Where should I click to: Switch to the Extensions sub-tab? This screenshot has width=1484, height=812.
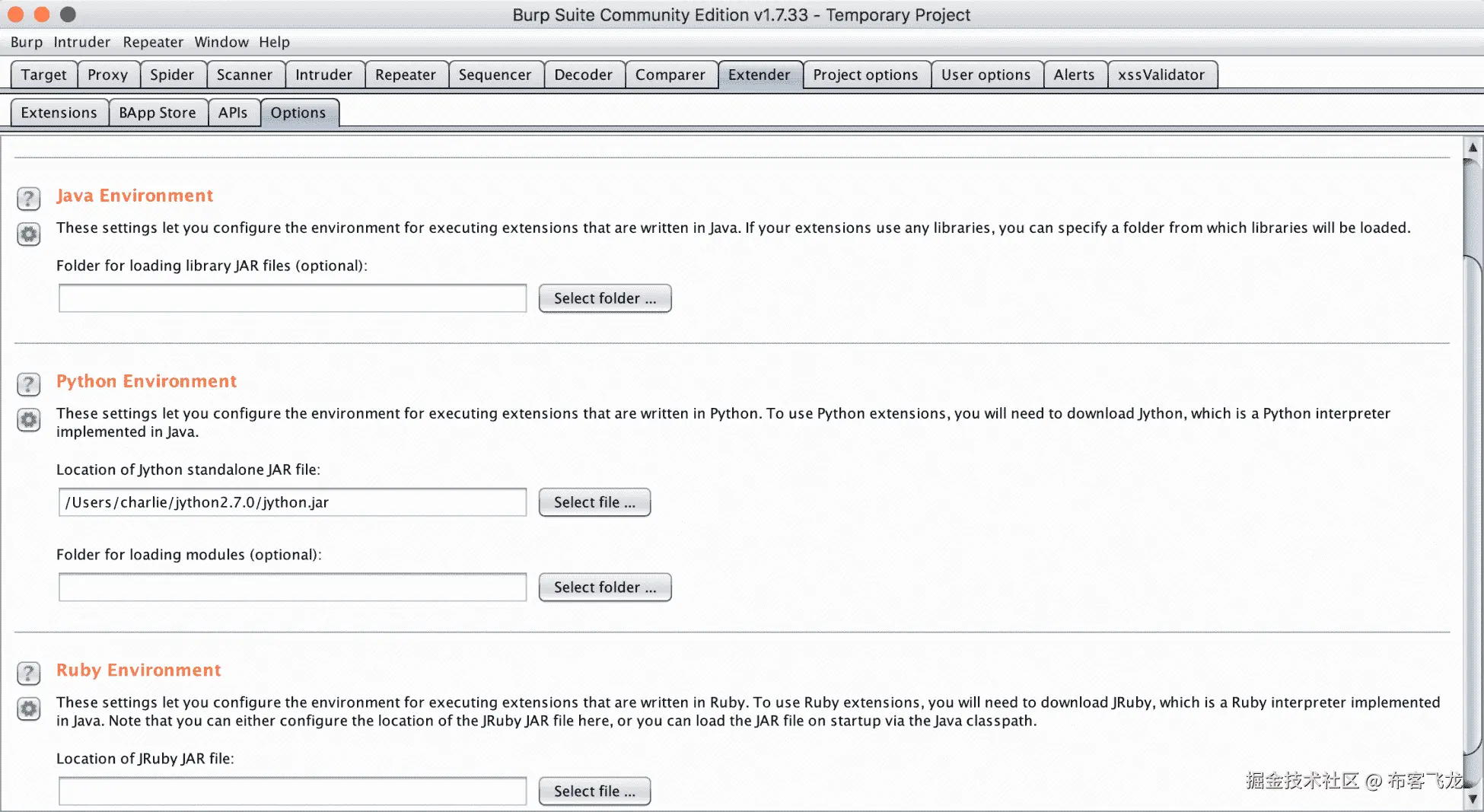coord(59,113)
